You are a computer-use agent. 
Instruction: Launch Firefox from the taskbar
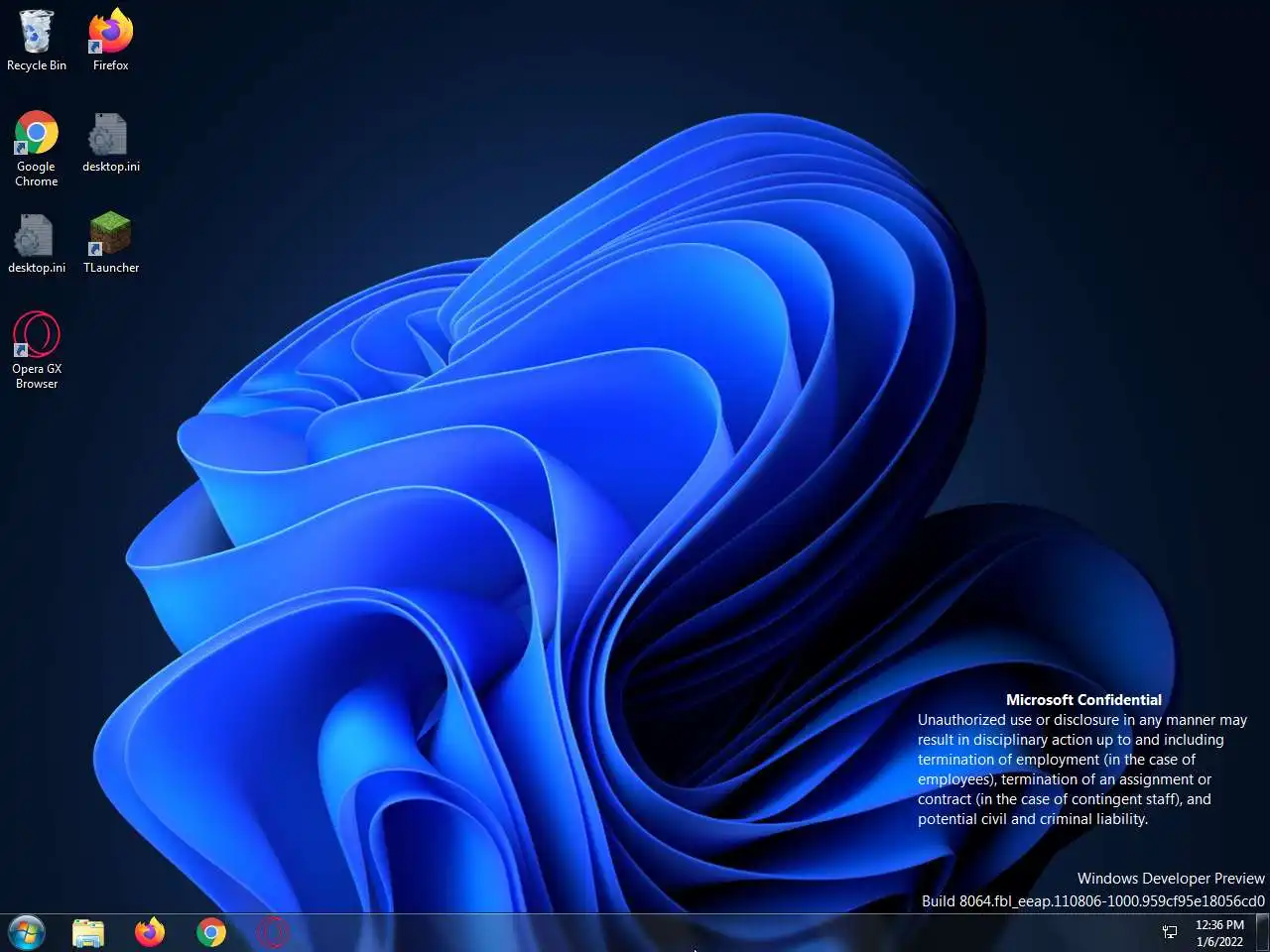[x=150, y=932]
